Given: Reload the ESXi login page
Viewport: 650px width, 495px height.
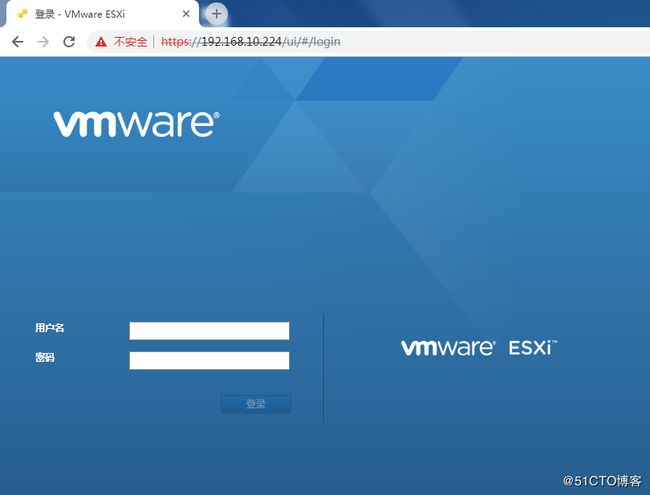Looking at the screenshot, I should pyautogui.click(x=69, y=41).
